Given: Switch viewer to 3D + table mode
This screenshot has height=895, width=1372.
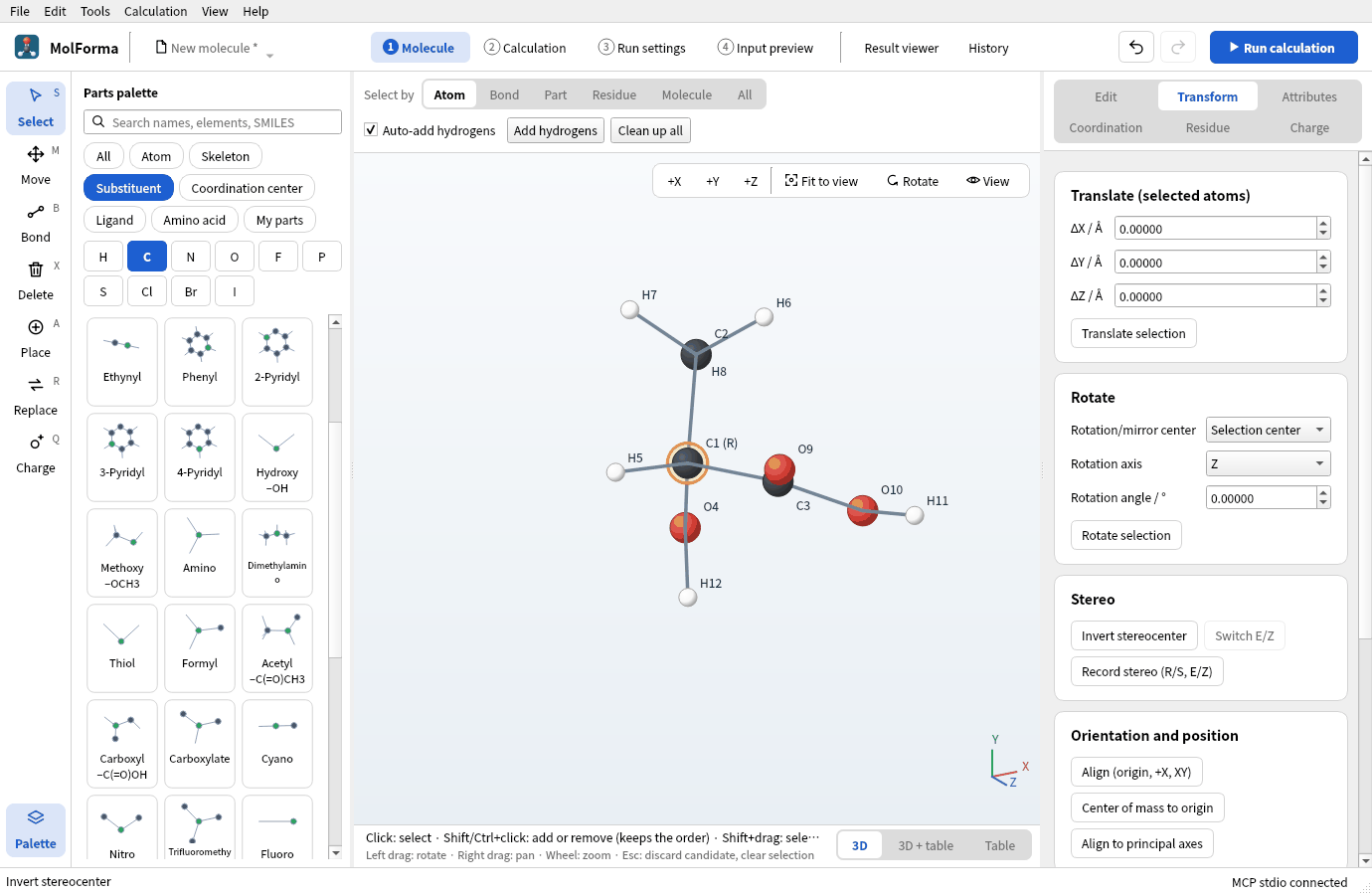Looking at the screenshot, I should 926,845.
